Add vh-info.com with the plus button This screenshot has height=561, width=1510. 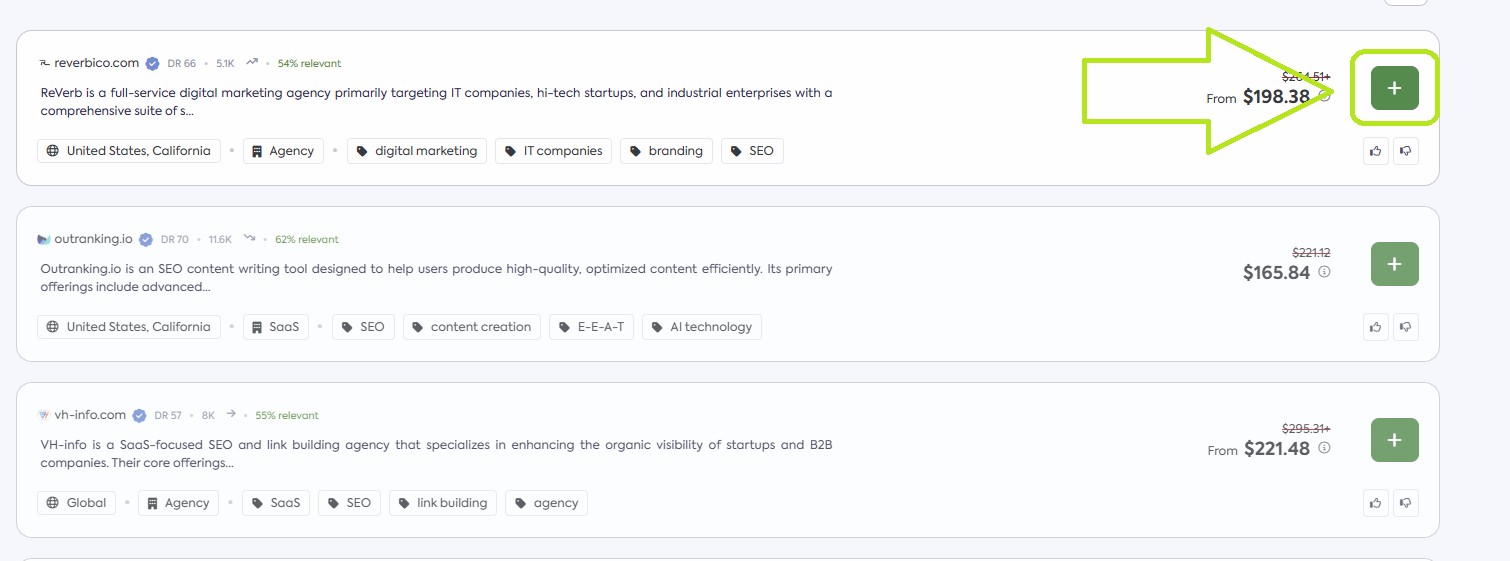(x=1394, y=440)
